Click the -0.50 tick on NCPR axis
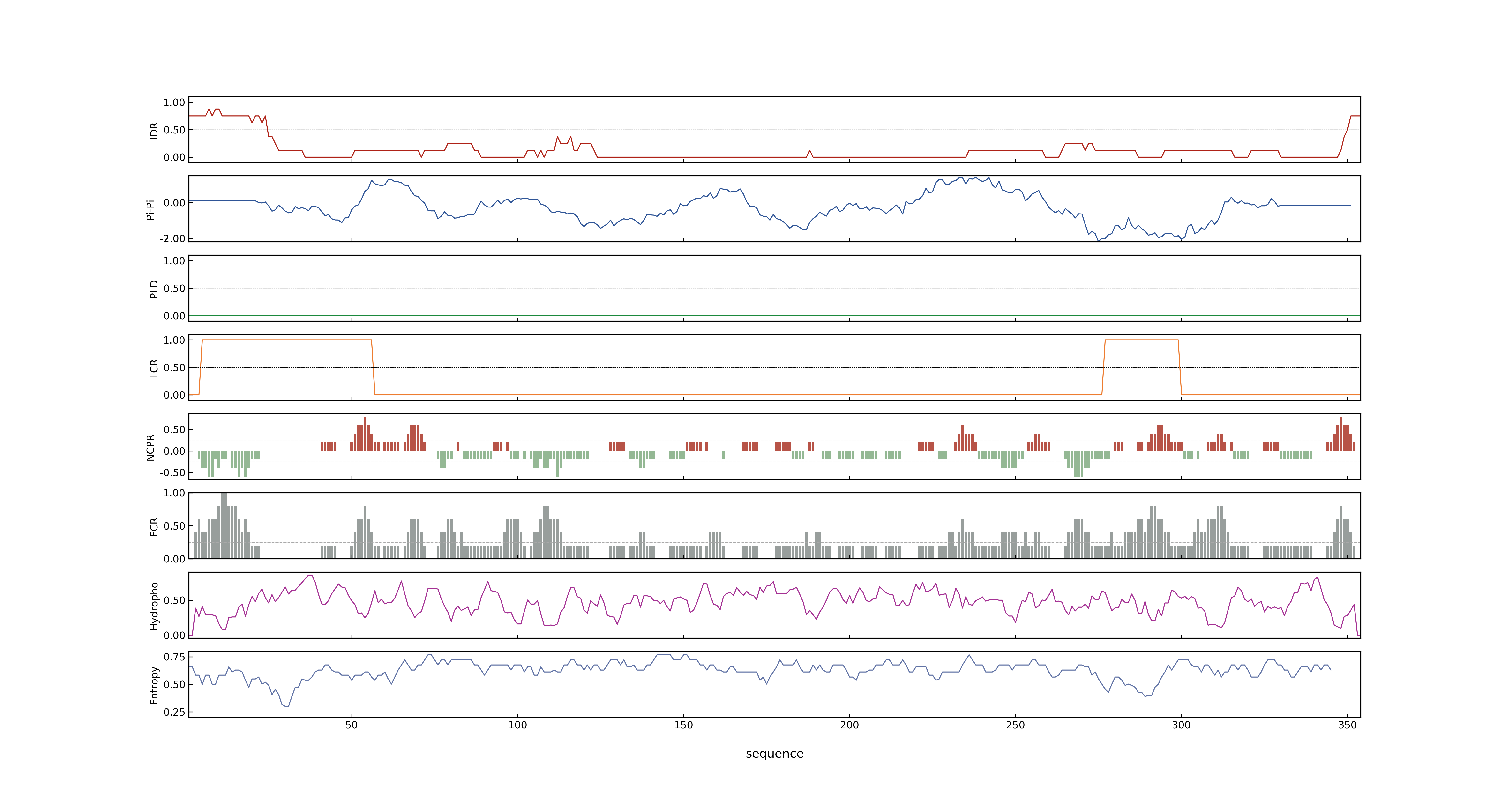Image resolution: width=1512 pixels, height=806 pixels. 172,473
